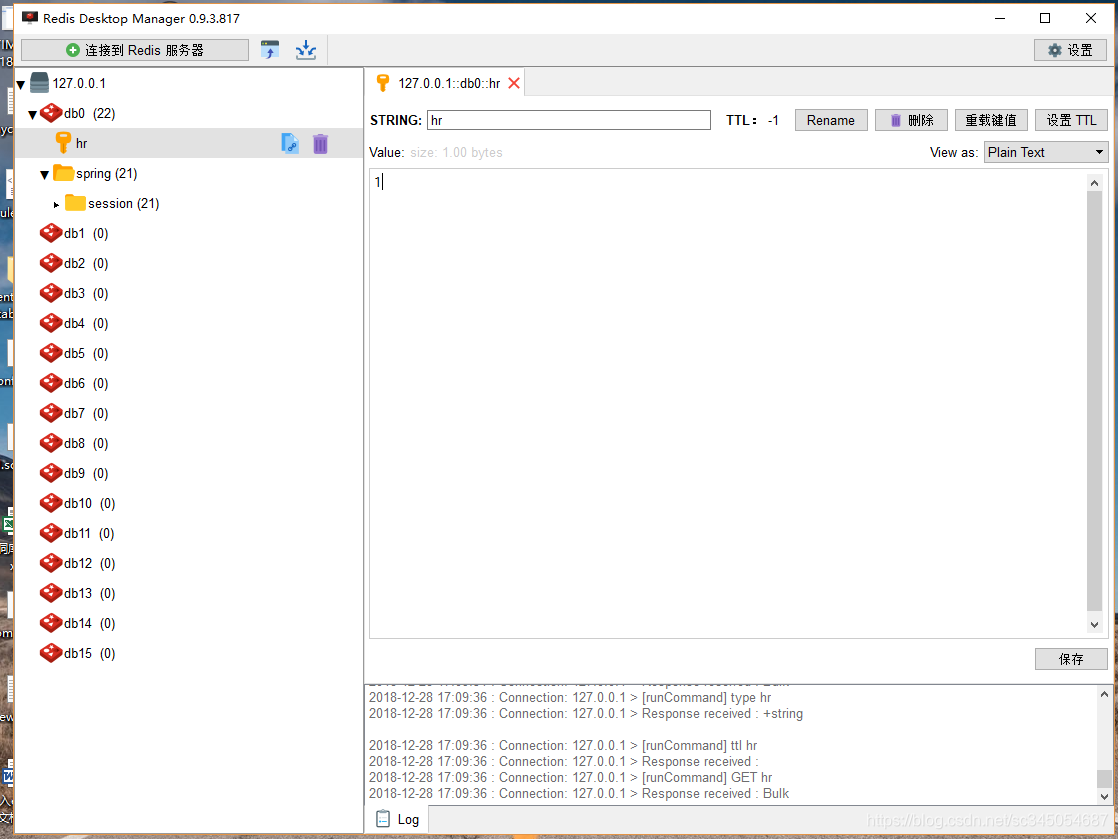Click the export connections toolbar icon
1118x839 pixels.
pyautogui.click(x=270, y=50)
